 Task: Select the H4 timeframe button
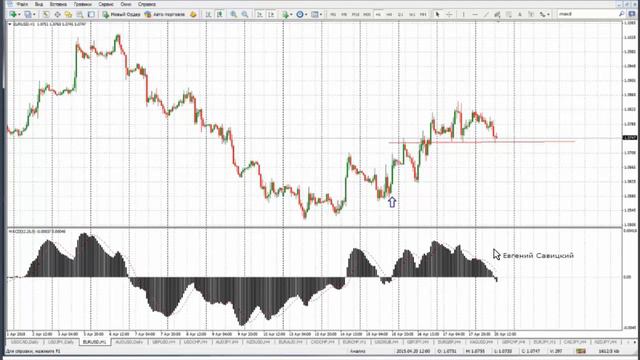[389, 14]
